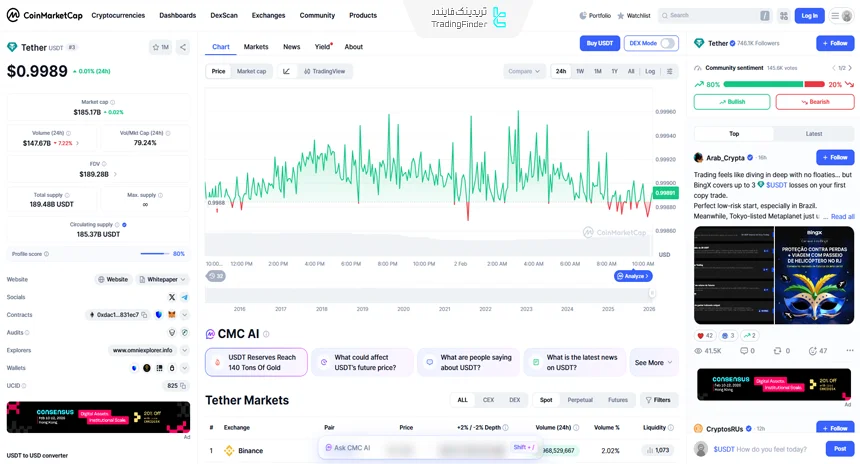Open the header hamburger profile menu
Screen dimensions: 860x464
841,16
